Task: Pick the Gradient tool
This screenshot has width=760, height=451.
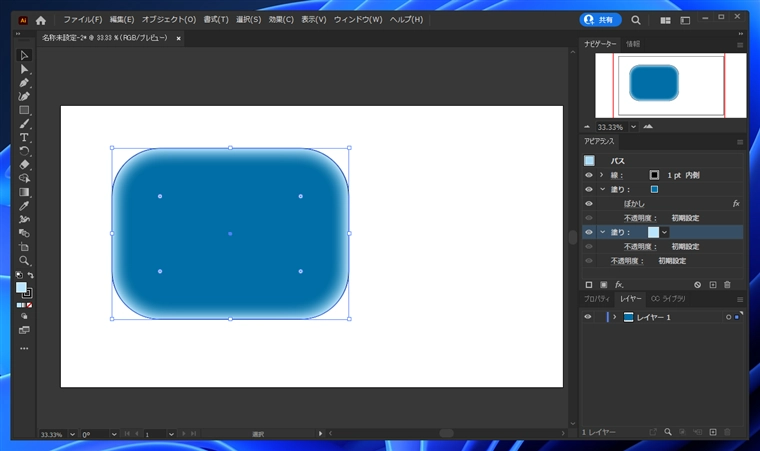Action: click(24, 192)
